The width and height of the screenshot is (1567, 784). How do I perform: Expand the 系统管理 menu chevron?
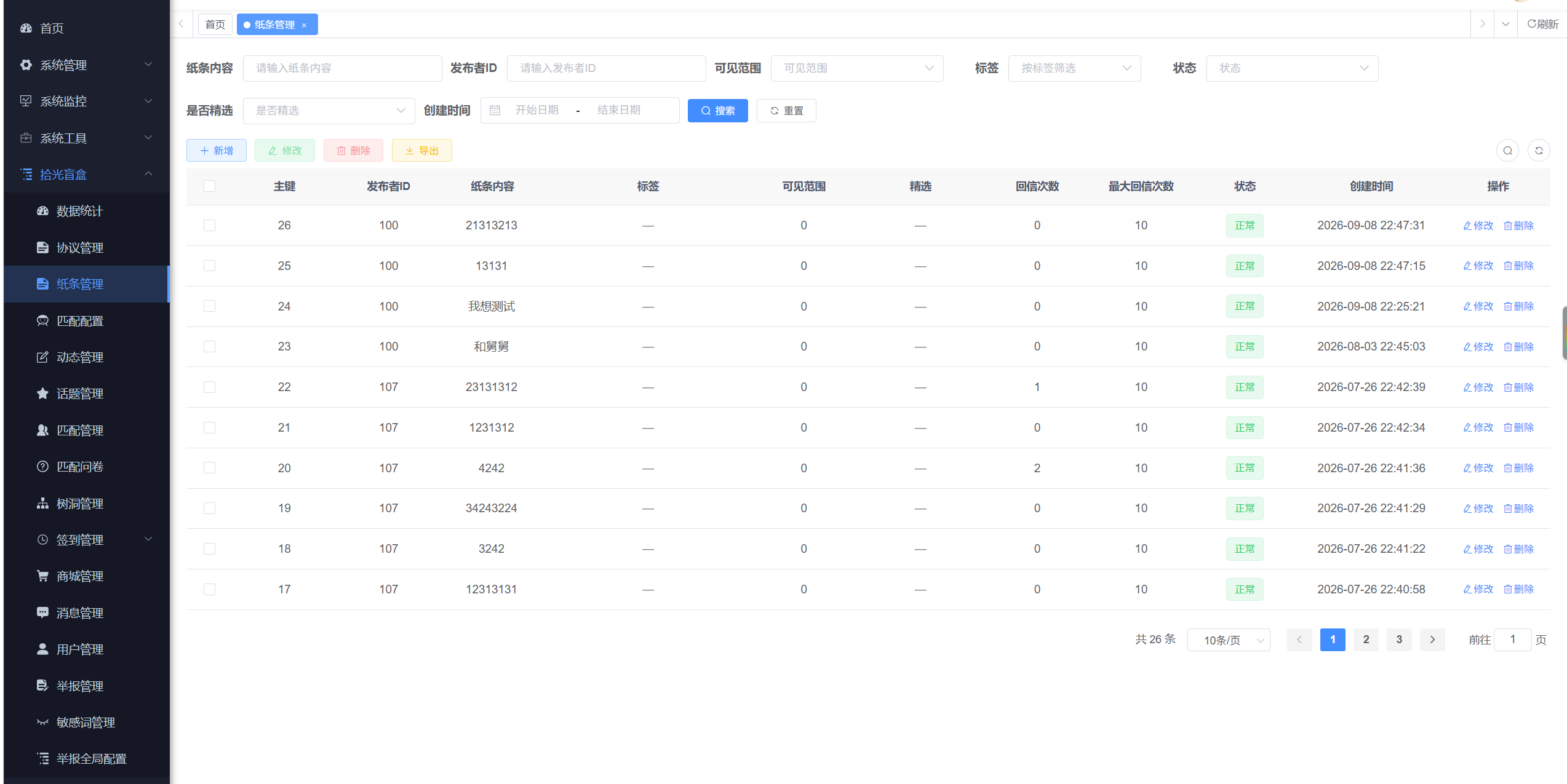click(x=148, y=65)
